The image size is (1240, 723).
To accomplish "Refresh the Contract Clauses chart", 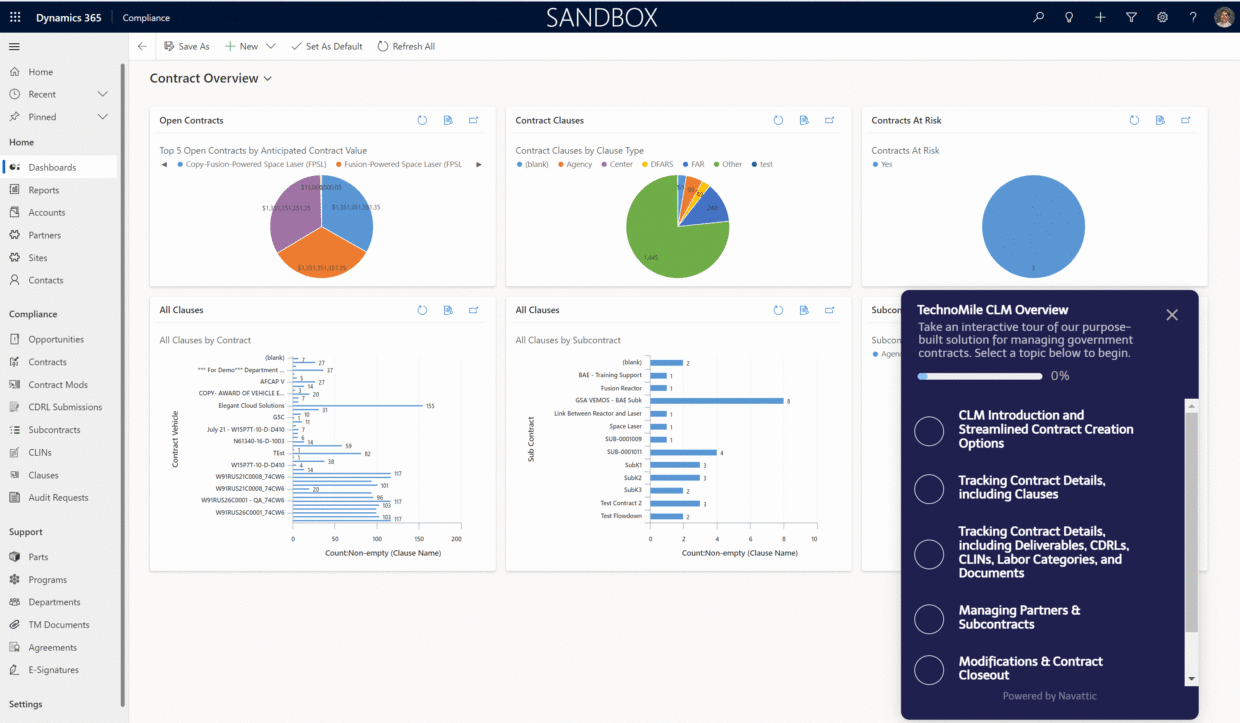I will tap(778, 120).
